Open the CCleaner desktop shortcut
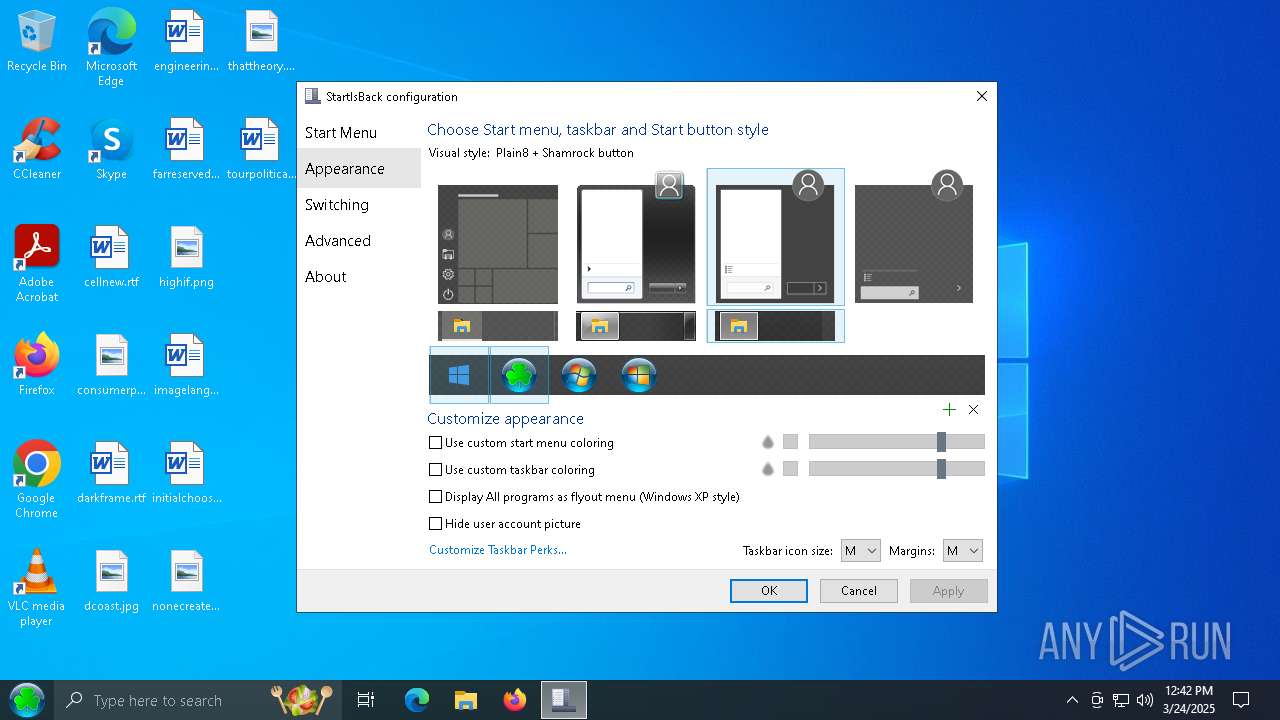The image size is (1280, 720). click(37, 149)
